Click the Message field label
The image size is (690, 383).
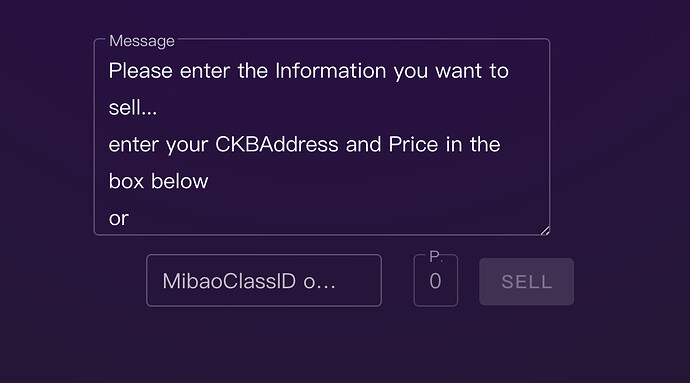point(142,41)
